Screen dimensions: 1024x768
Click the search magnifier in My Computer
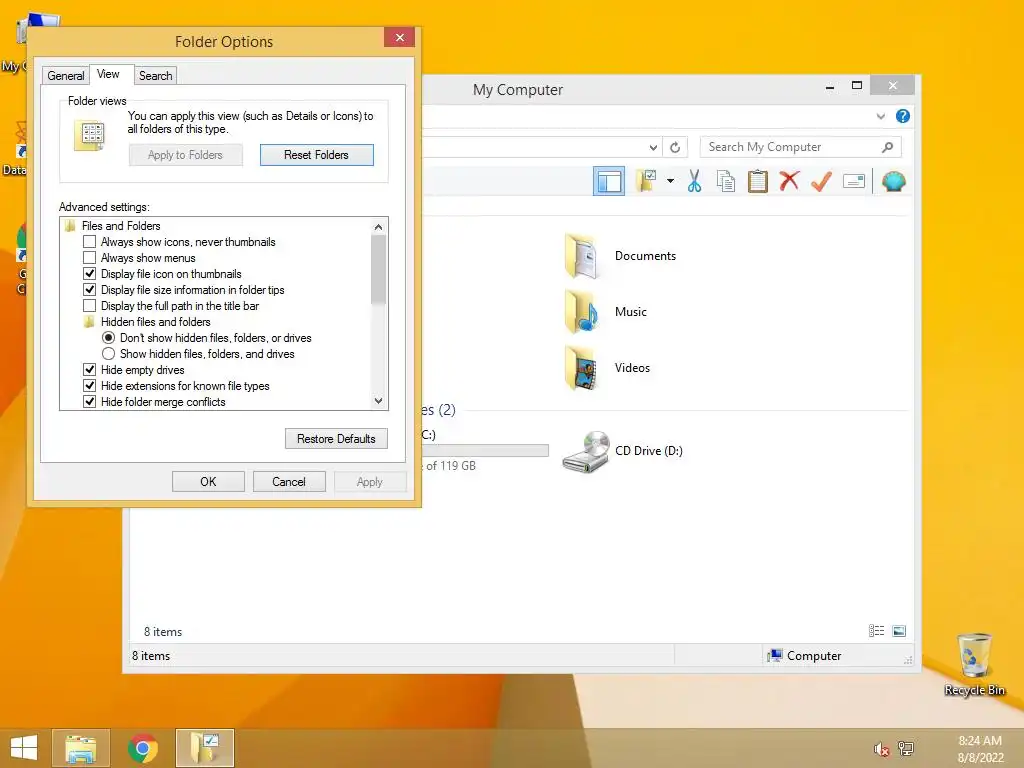888,147
